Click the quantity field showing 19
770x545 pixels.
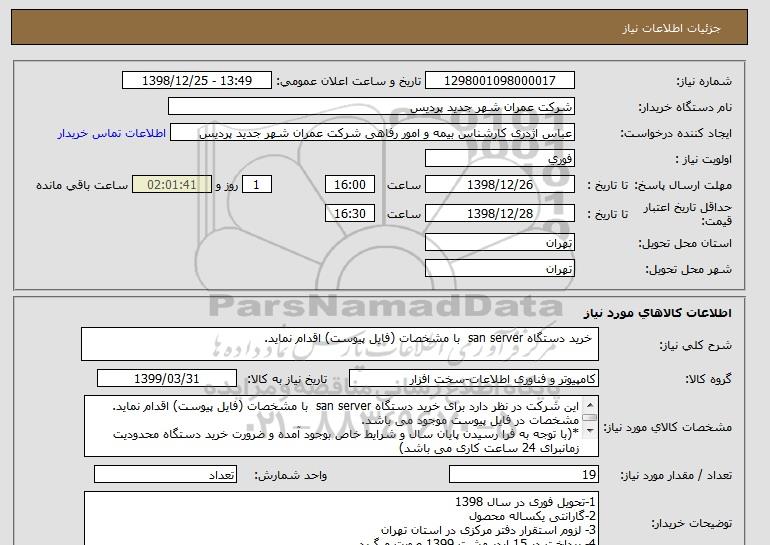[523, 475]
